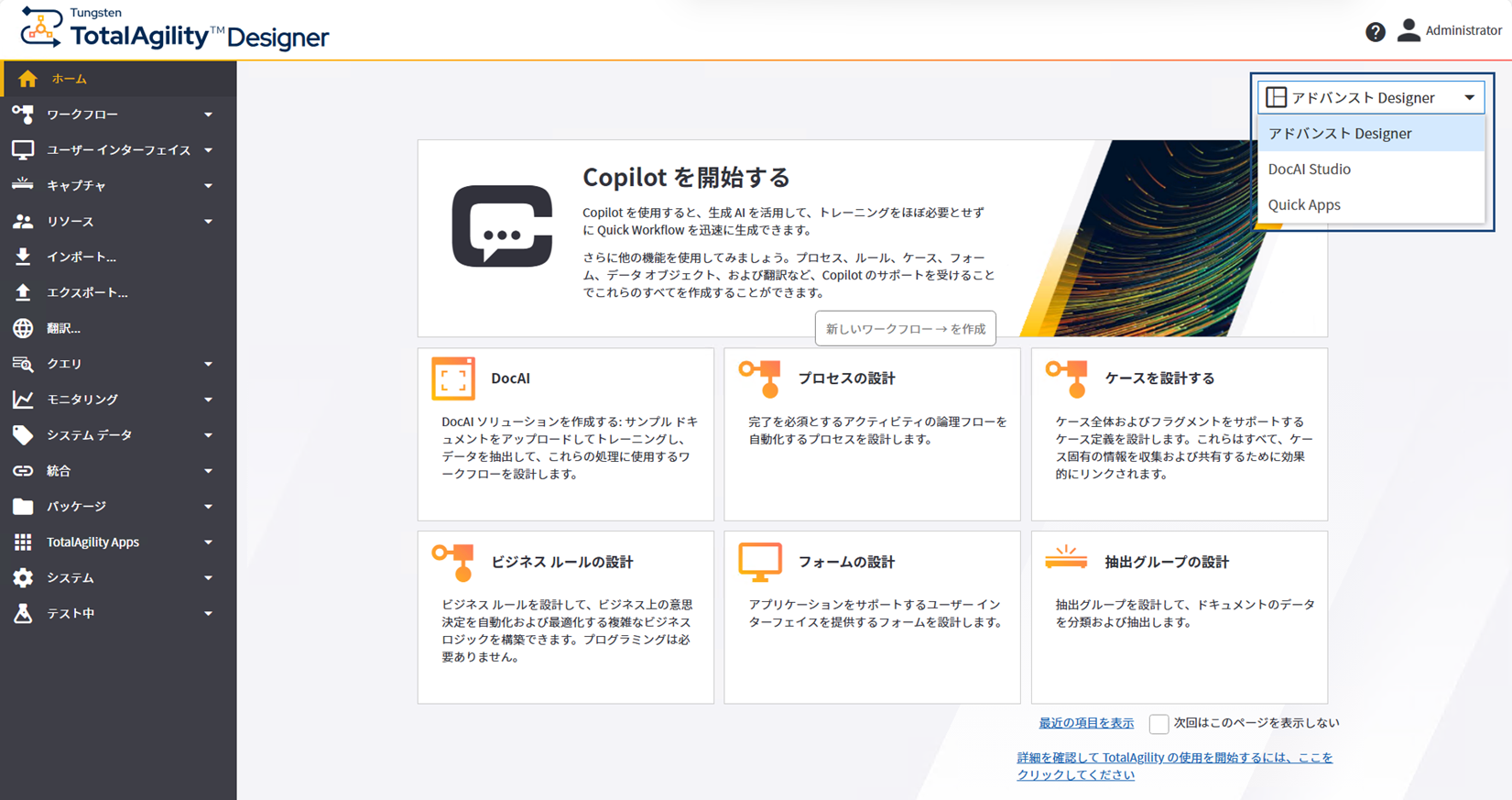Expand the 統合 menu arrow
The image size is (1512, 800).
(209, 471)
